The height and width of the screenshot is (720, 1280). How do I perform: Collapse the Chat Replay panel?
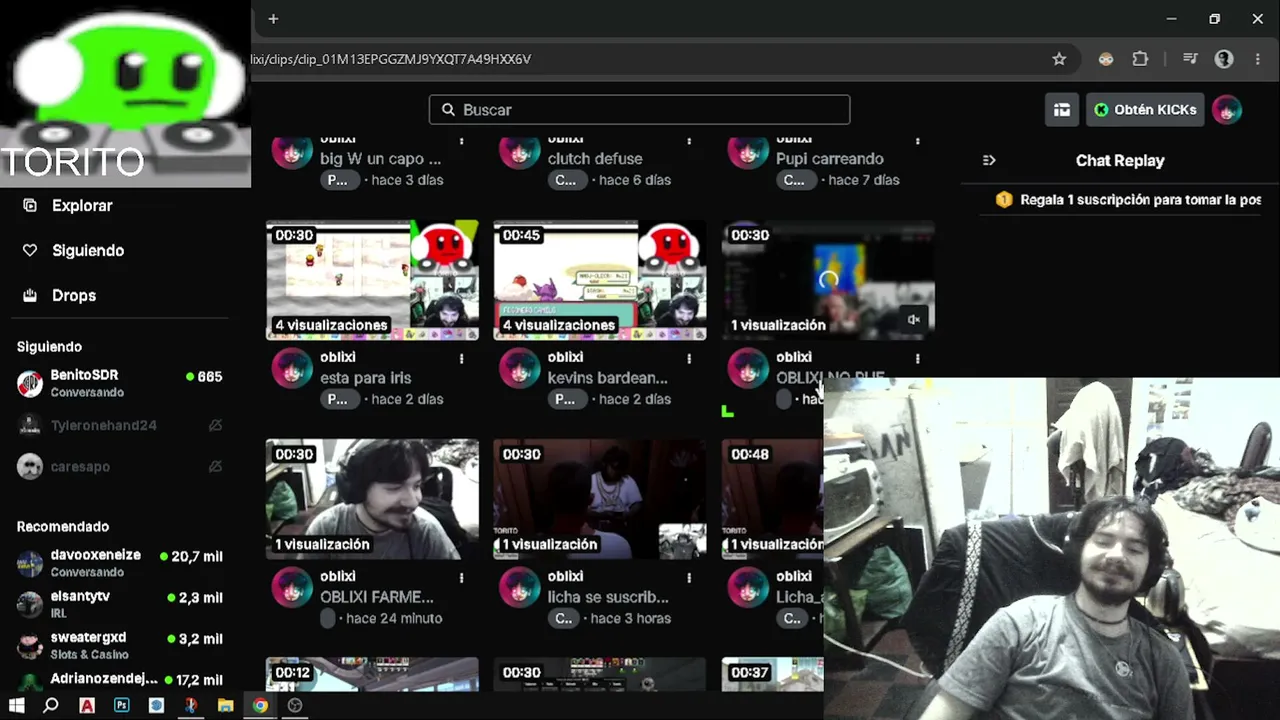pos(989,160)
